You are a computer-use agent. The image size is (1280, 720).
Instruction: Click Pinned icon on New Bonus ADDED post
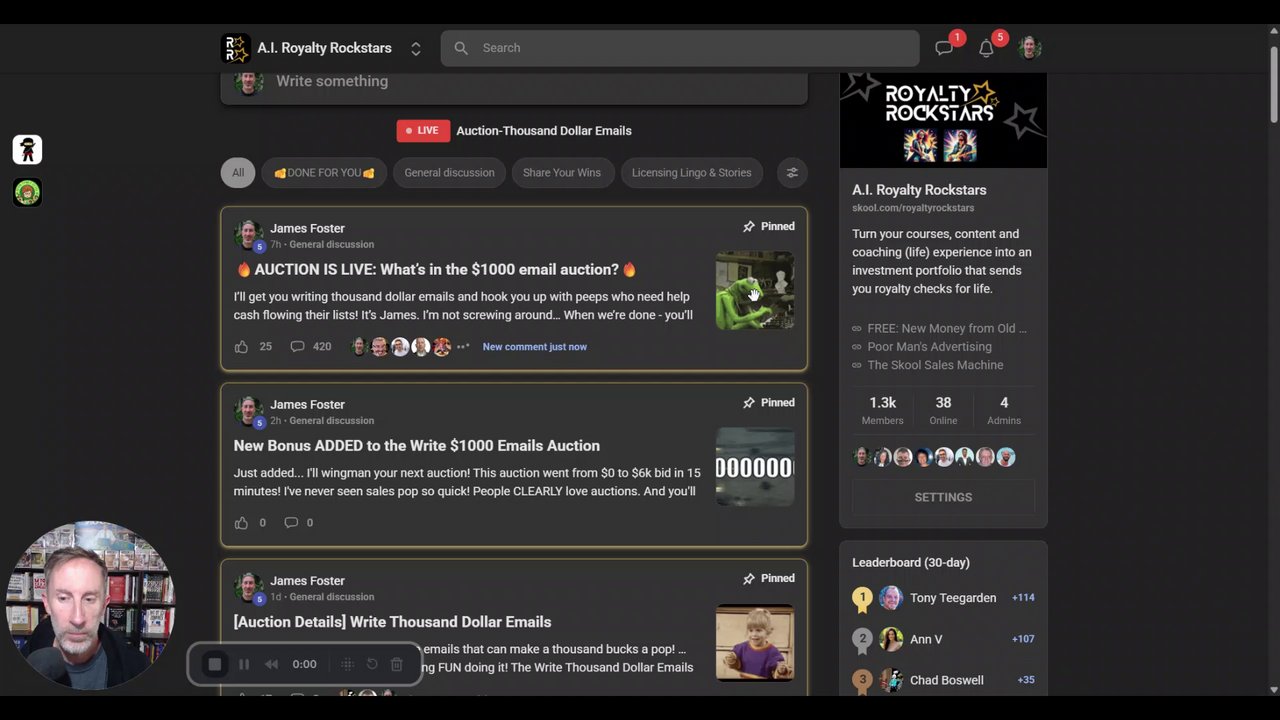(749, 402)
